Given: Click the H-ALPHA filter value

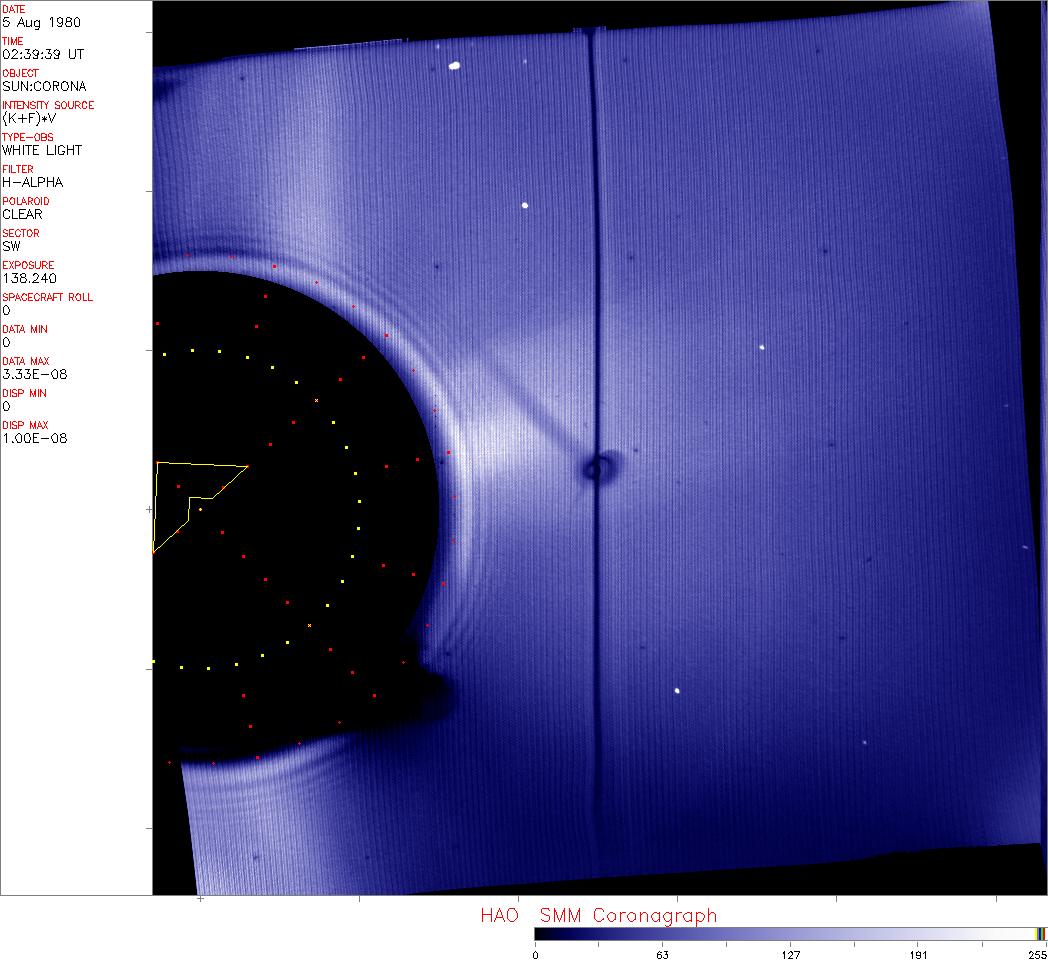Looking at the screenshot, I should pyautogui.click(x=33, y=182).
